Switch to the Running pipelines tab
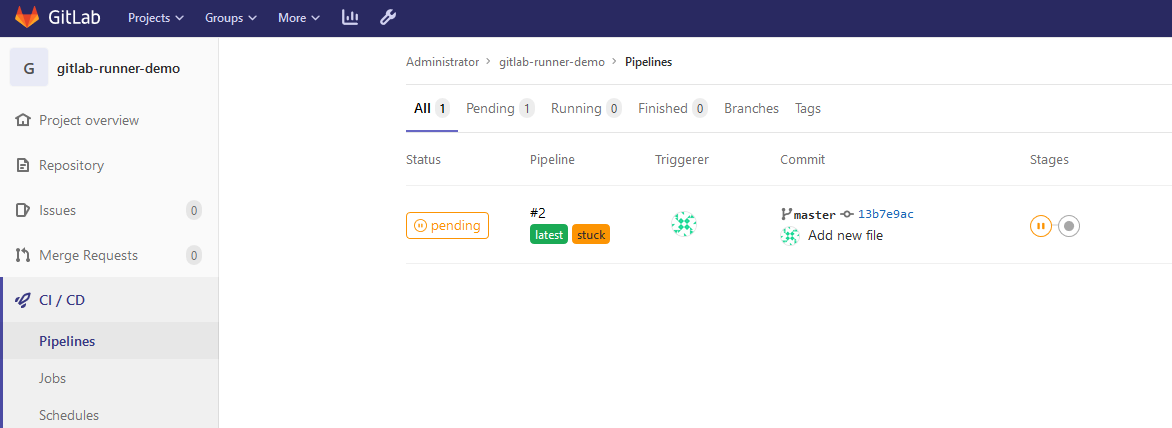Viewport: 1172px width, 428px height. point(587,108)
